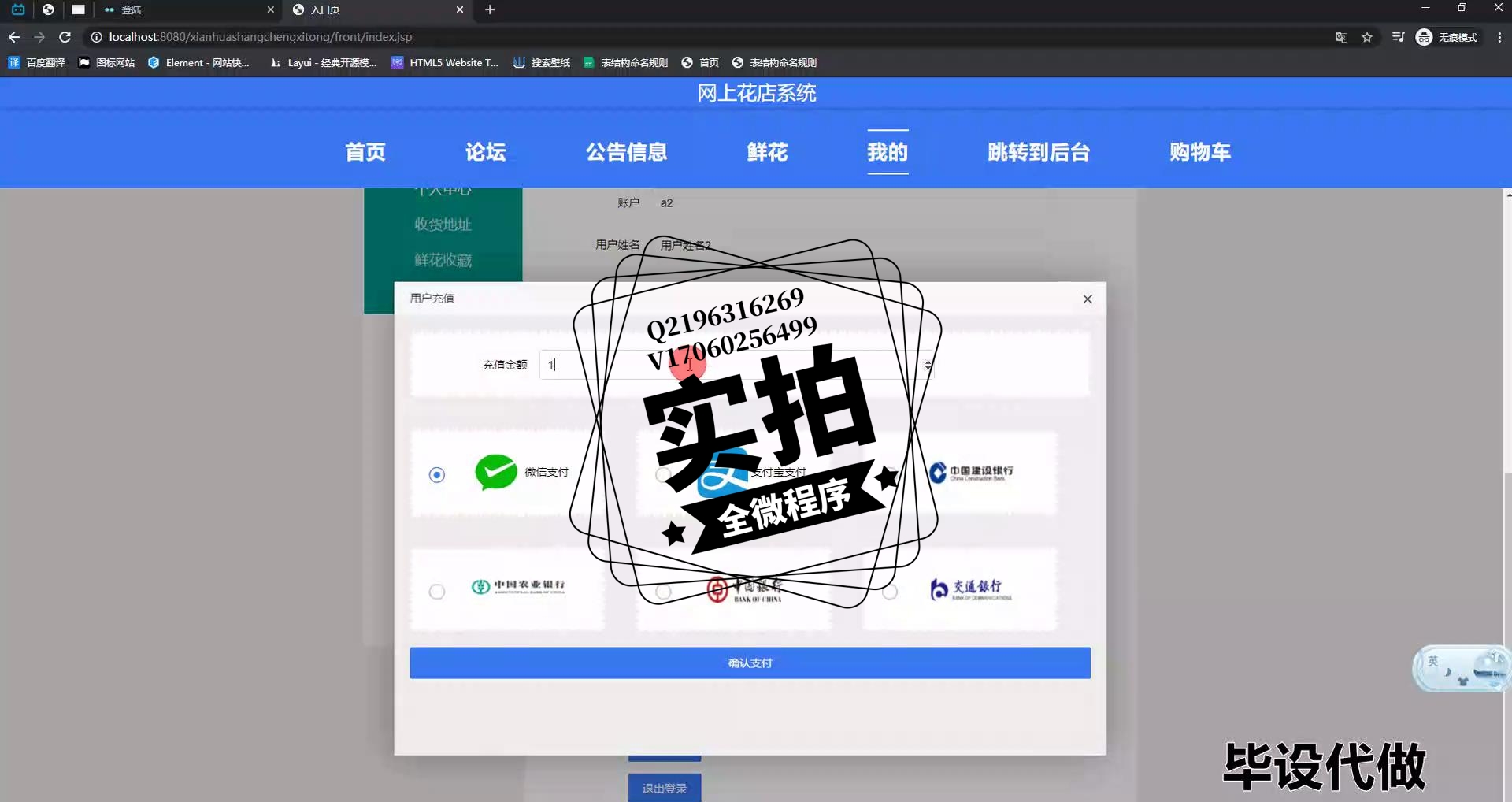Screen dimensions: 1512x802
Task: Open 鲜花收藏 in the sidebar
Action: 443,260
